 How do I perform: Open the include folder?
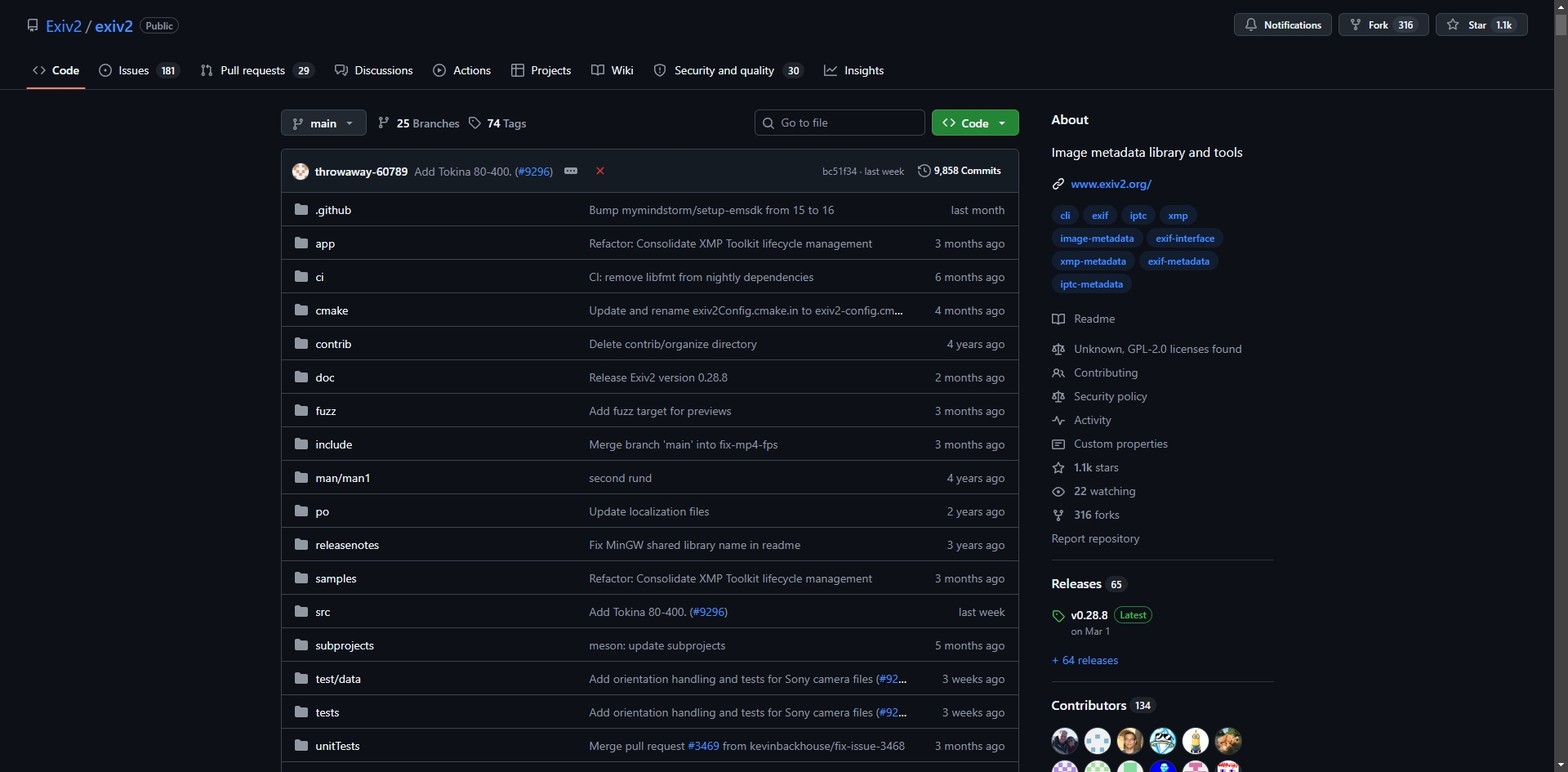[x=333, y=444]
